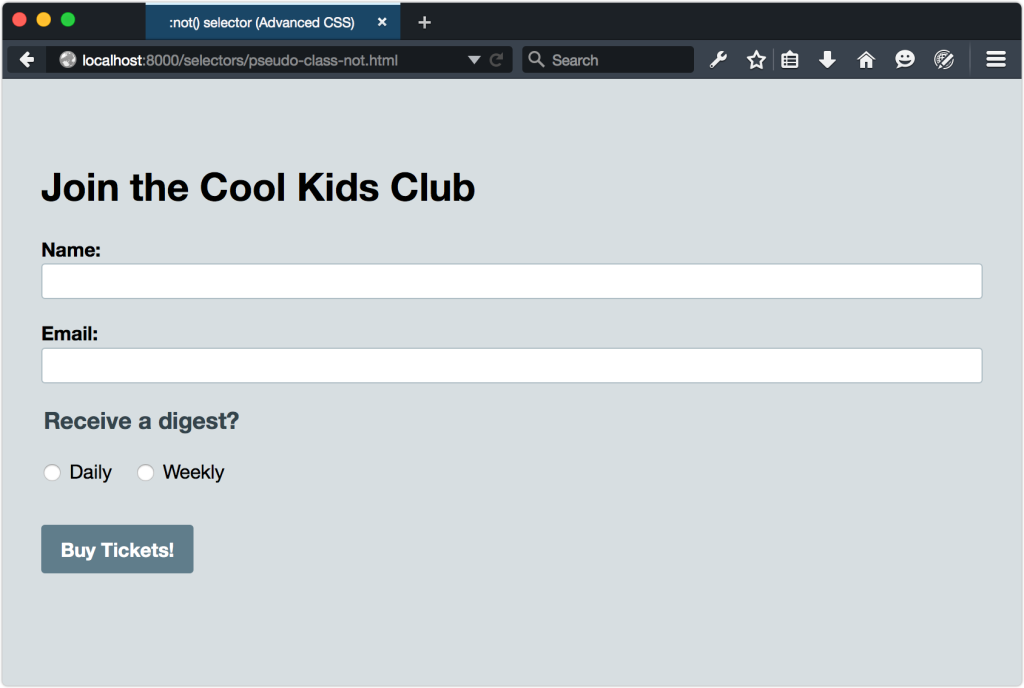Open developer tools wrench icon
The width and height of the screenshot is (1024, 688).
718,60
